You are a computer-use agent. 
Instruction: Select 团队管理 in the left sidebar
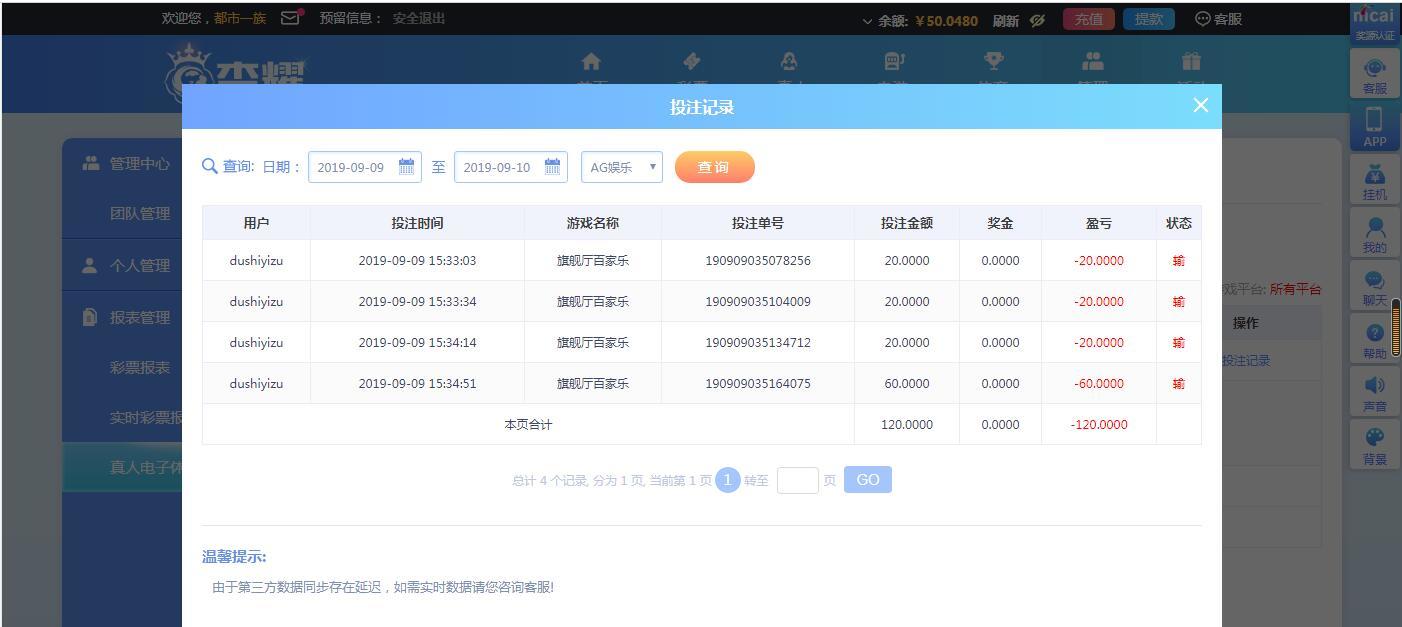139,213
